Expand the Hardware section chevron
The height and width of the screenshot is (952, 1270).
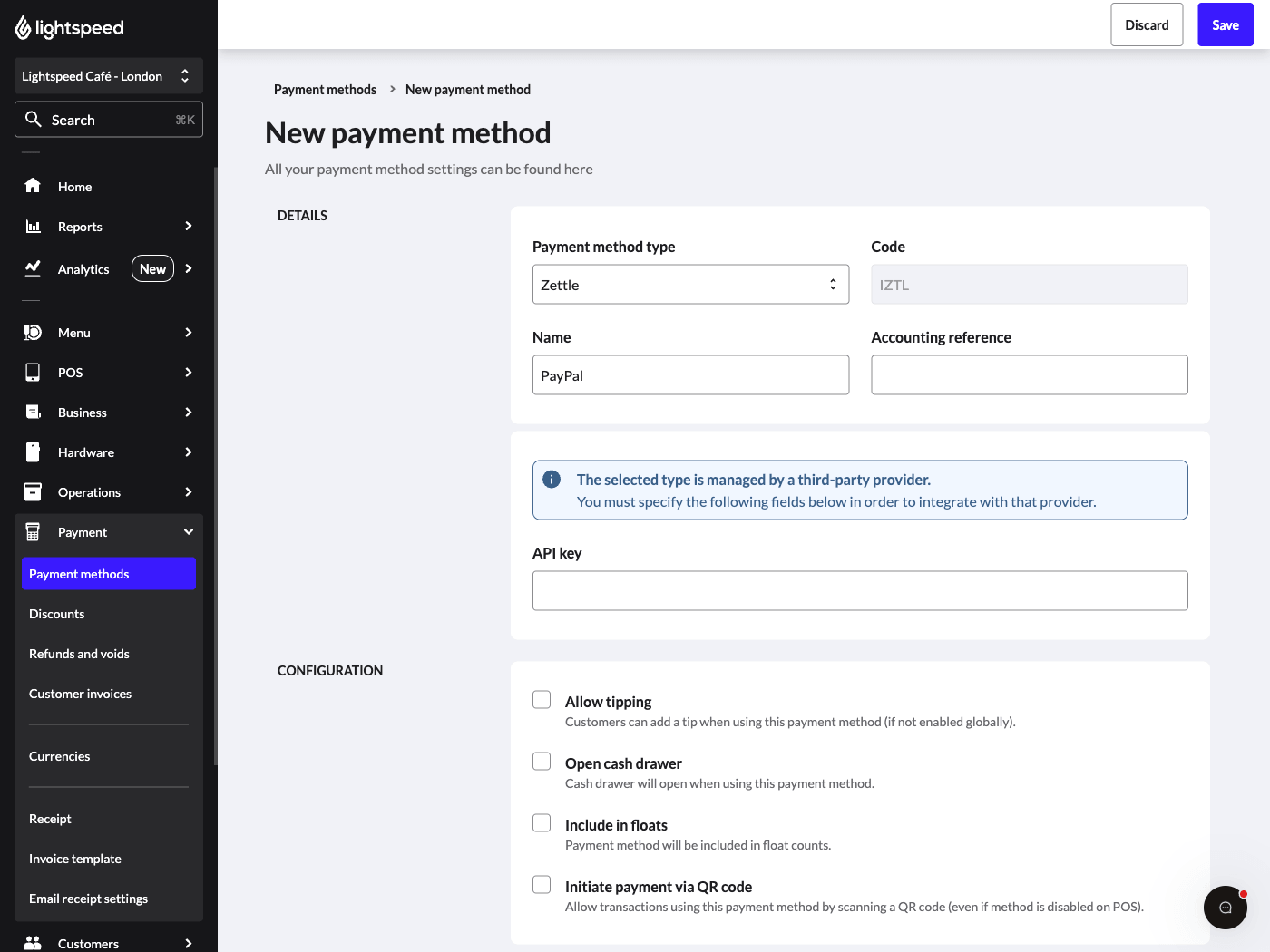(x=189, y=452)
